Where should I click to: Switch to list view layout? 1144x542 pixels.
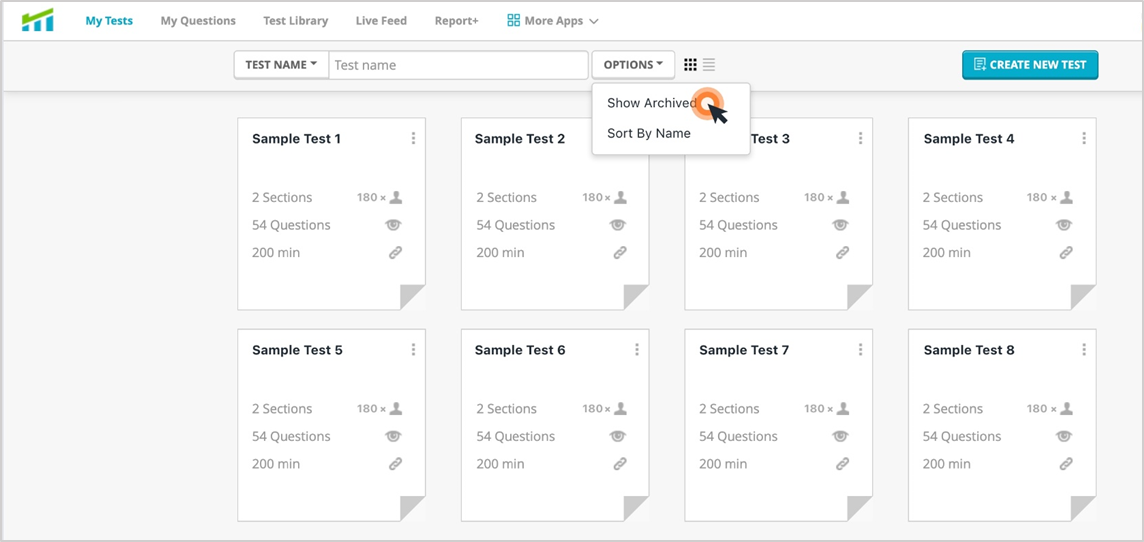pyautogui.click(x=709, y=65)
